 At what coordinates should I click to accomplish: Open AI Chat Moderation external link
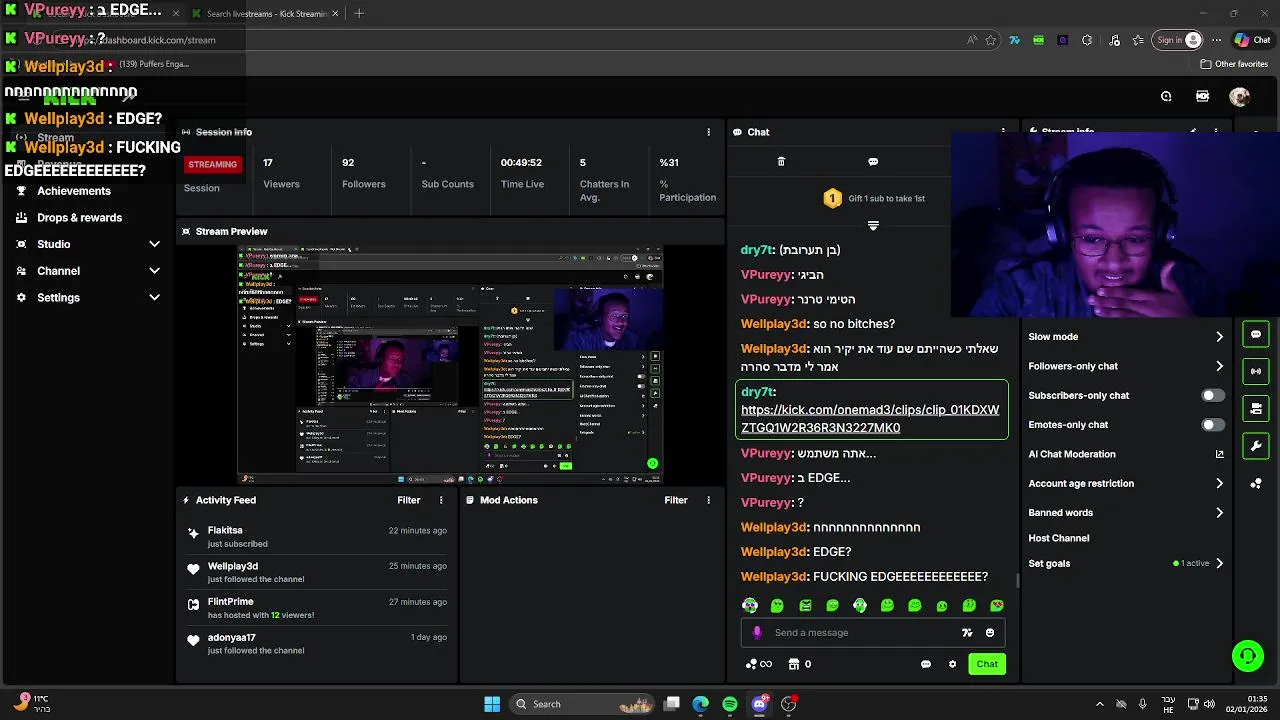(1219, 454)
